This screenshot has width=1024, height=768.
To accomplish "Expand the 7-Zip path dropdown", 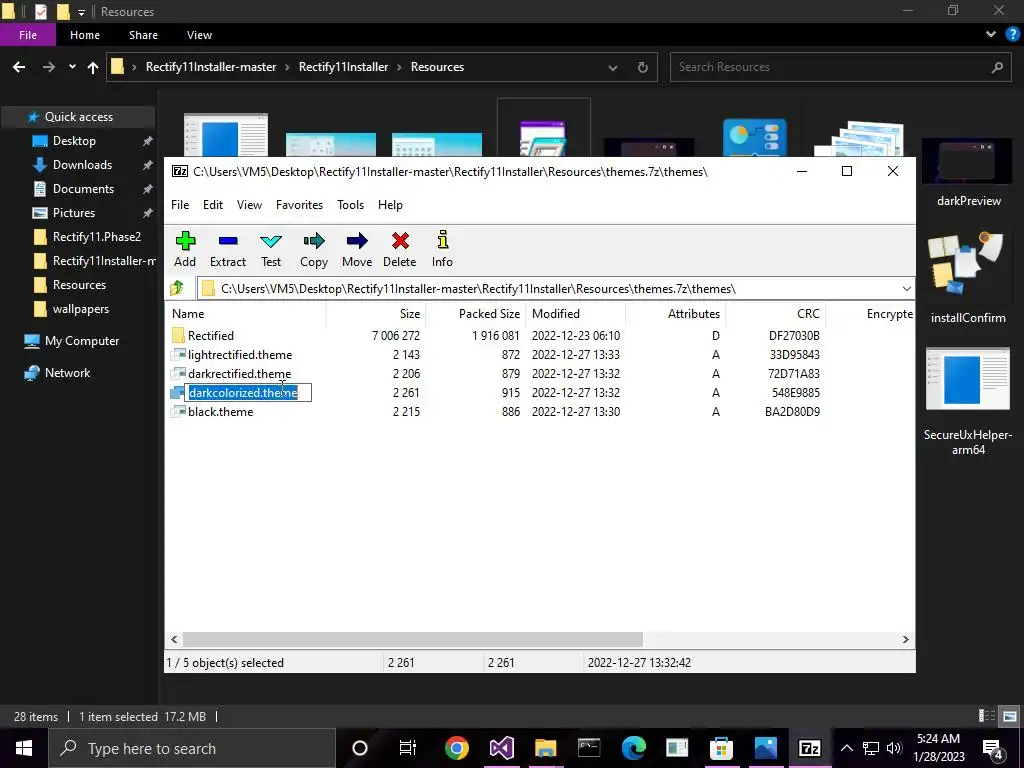I will click(x=906, y=289).
